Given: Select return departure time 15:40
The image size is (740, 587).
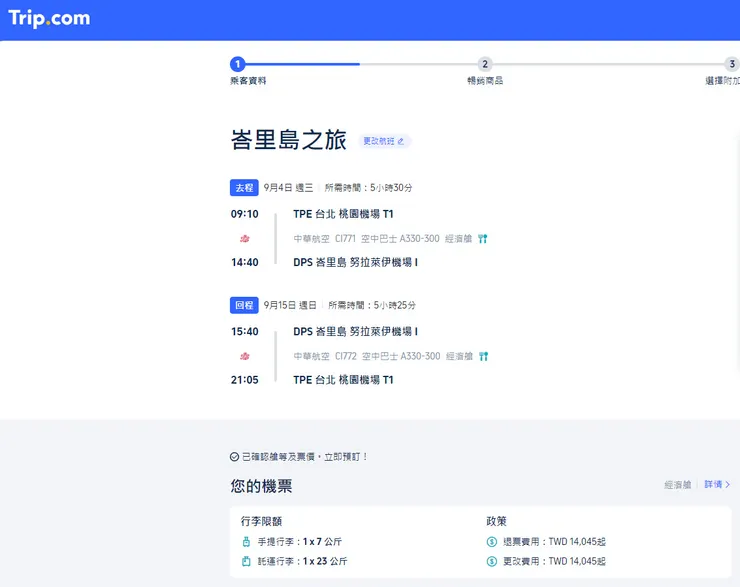Looking at the screenshot, I should (244, 332).
